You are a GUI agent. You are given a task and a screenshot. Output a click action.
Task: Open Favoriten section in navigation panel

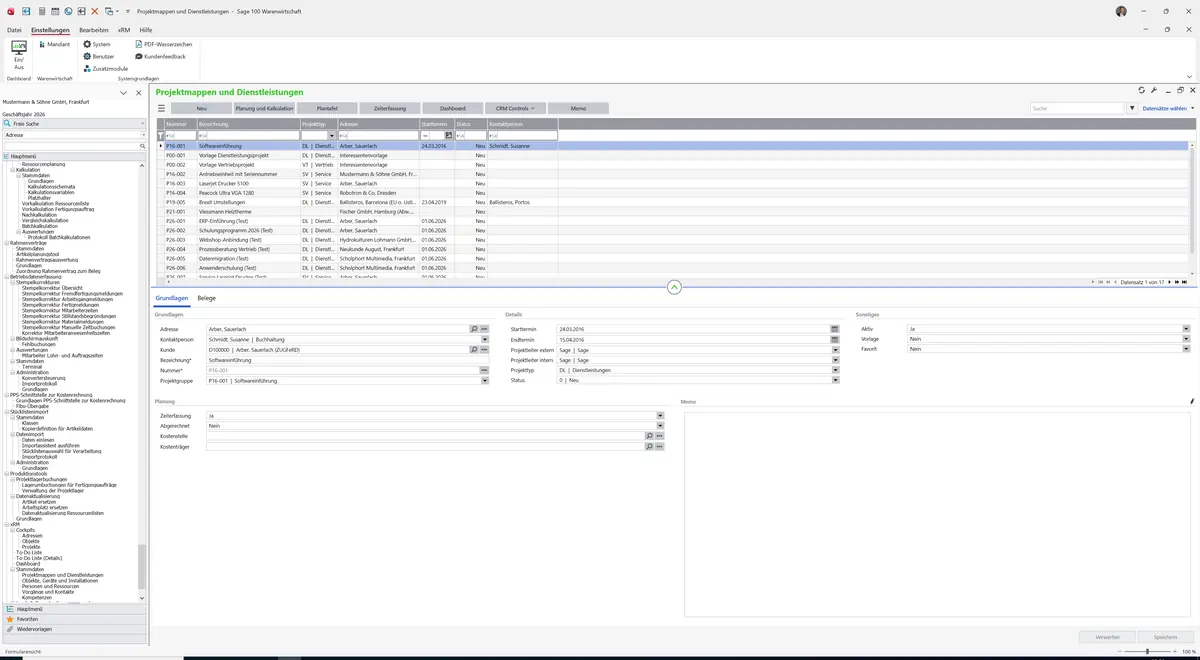pos(73,619)
